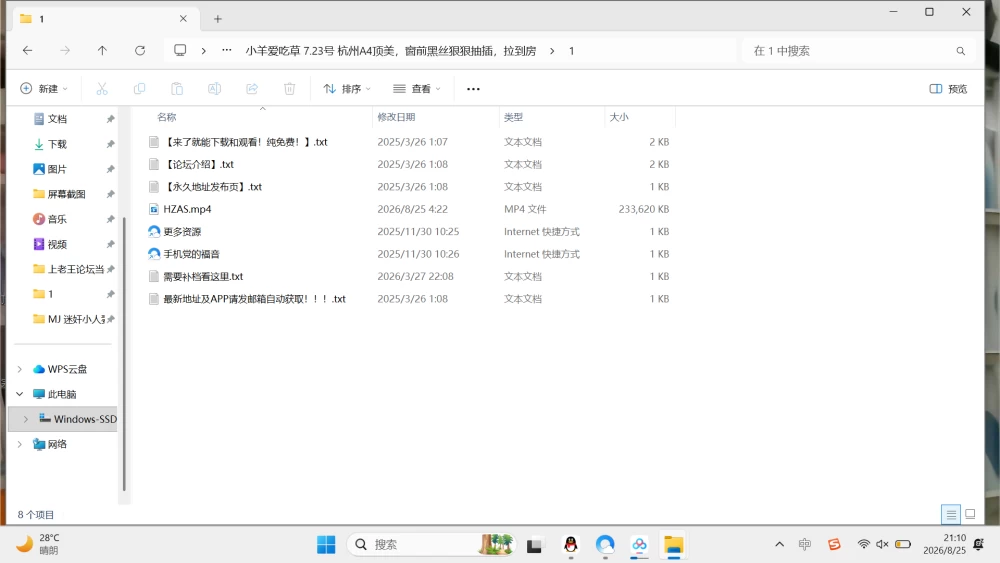1000x563 pixels.
Task: Sort by the 名称 column header
Action: (x=166, y=117)
